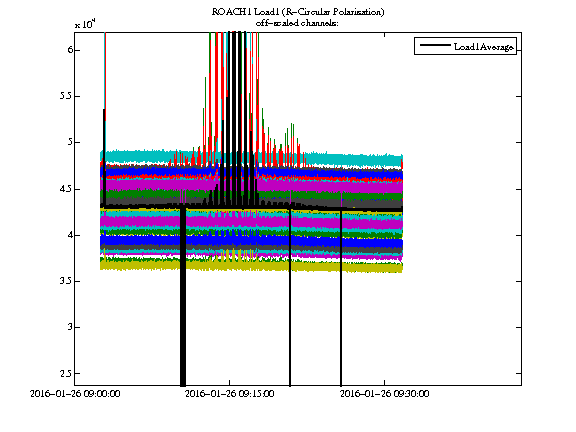
Task: Click the y-axis label 6
Action: pos(71,50)
